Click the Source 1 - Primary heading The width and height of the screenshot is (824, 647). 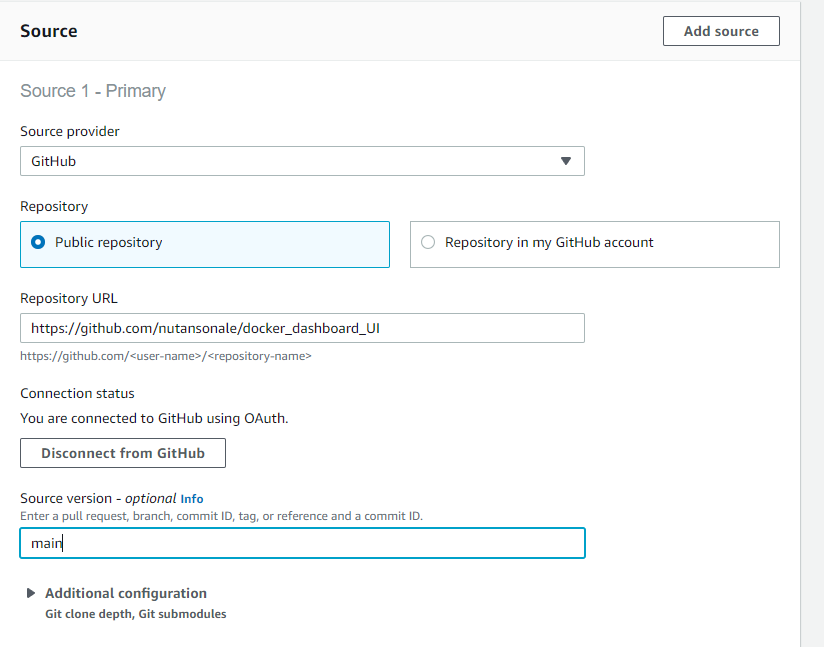[93, 91]
